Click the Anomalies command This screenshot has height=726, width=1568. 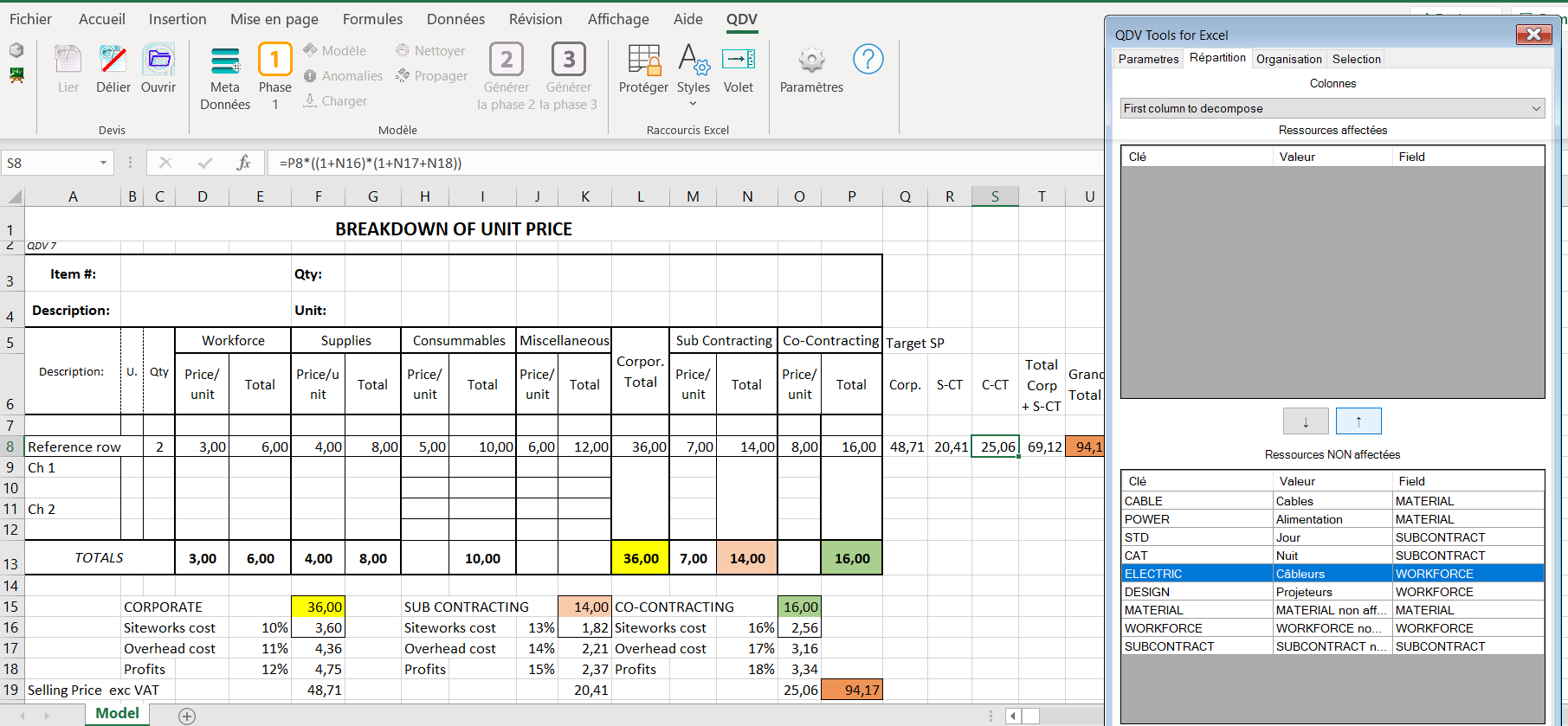click(x=343, y=76)
